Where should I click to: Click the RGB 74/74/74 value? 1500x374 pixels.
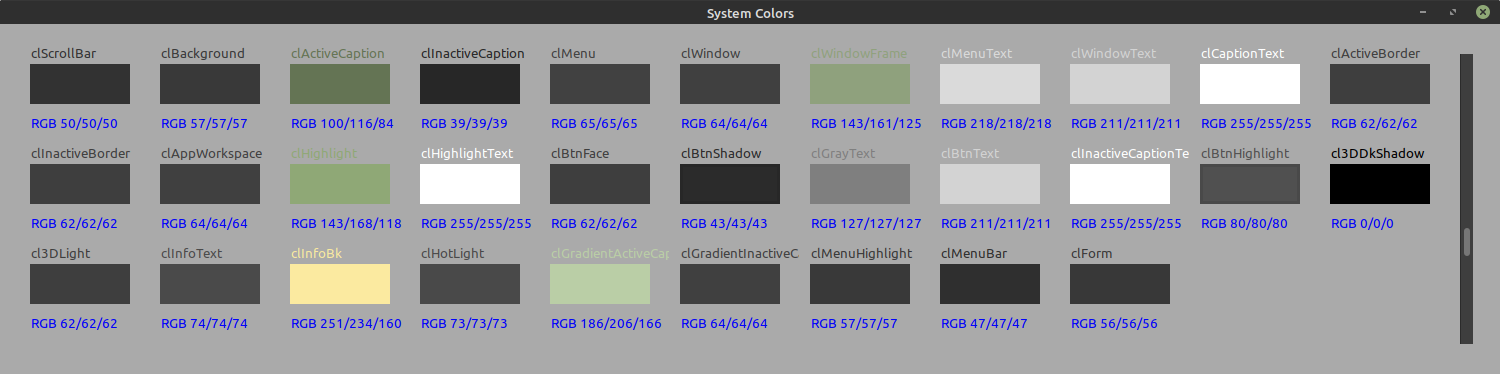coord(205,324)
